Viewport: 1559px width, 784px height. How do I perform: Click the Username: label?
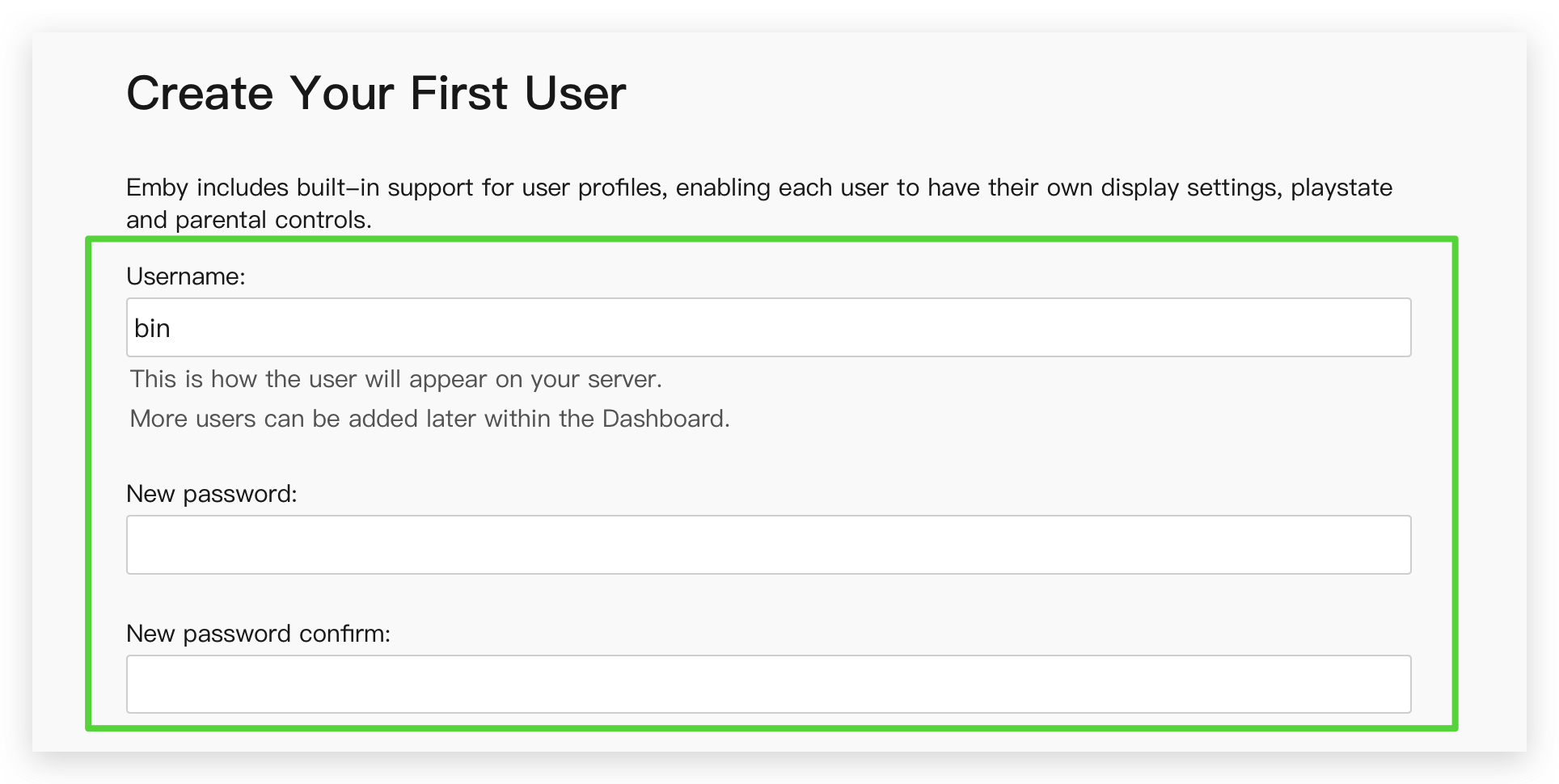tap(185, 276)
